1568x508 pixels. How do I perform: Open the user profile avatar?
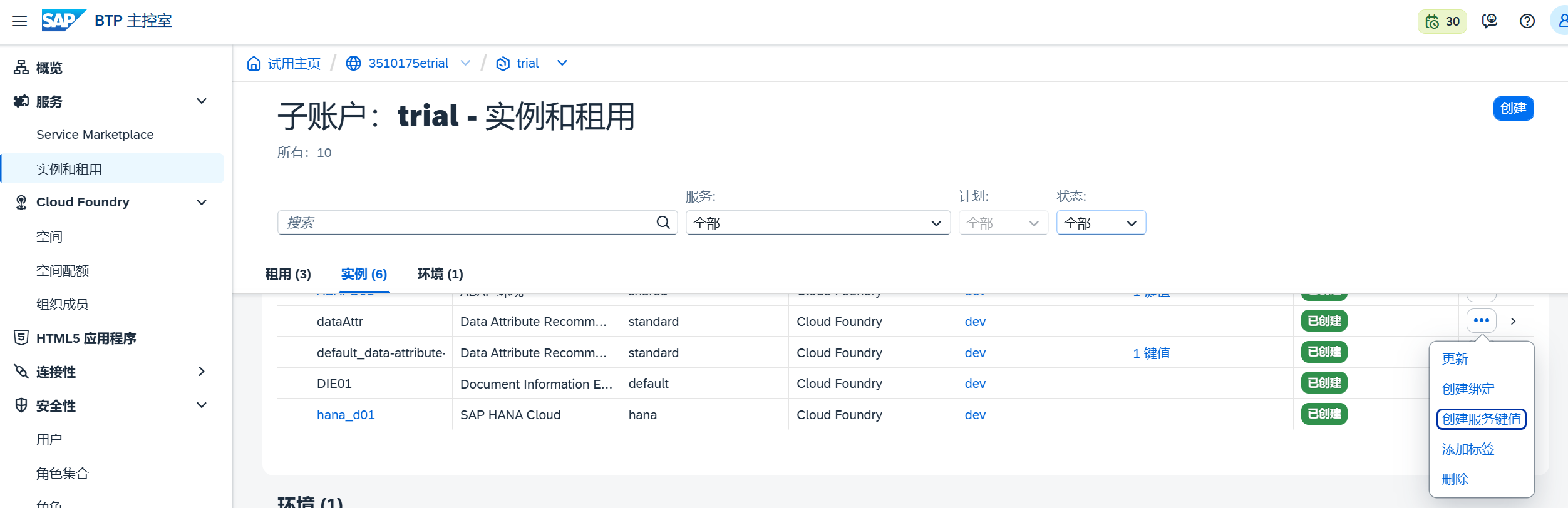coord(1560,21)
